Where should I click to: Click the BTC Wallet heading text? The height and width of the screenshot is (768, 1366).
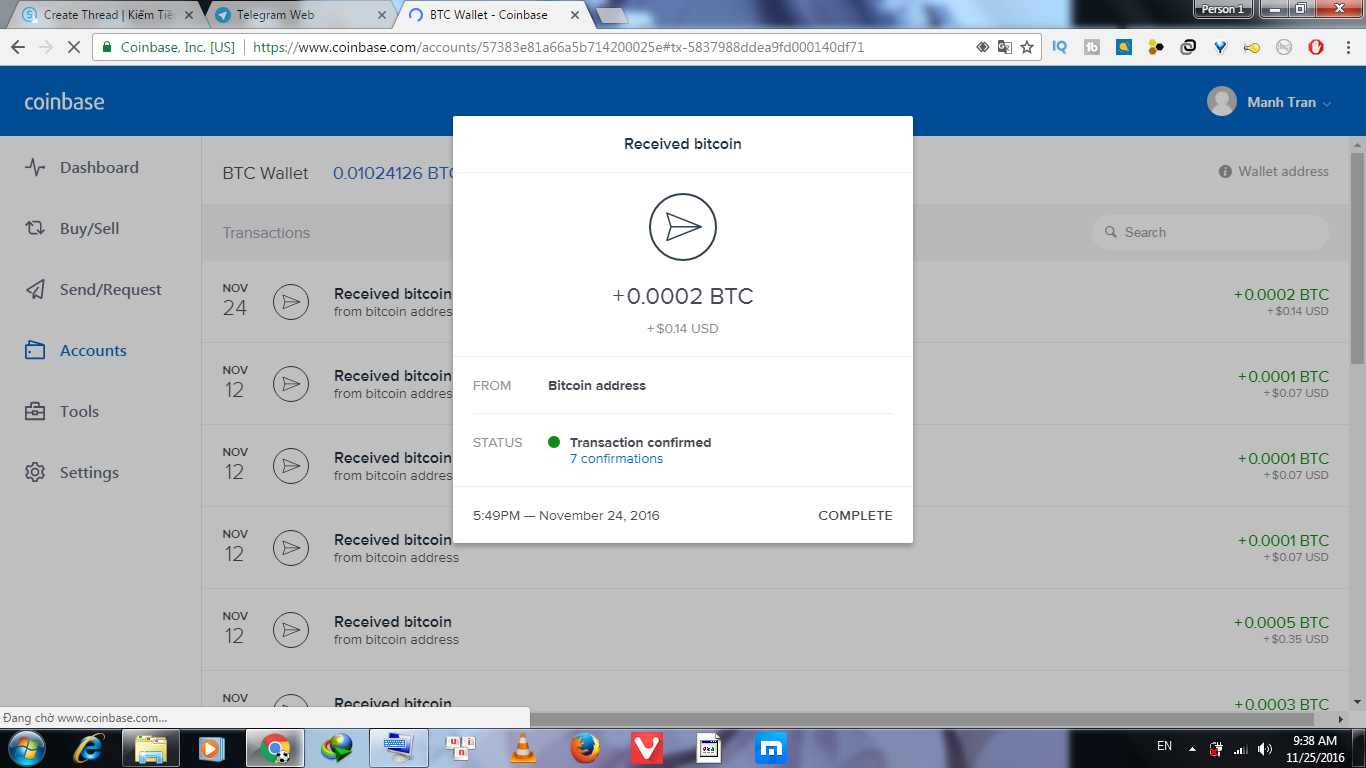click(x=265, y=174)
